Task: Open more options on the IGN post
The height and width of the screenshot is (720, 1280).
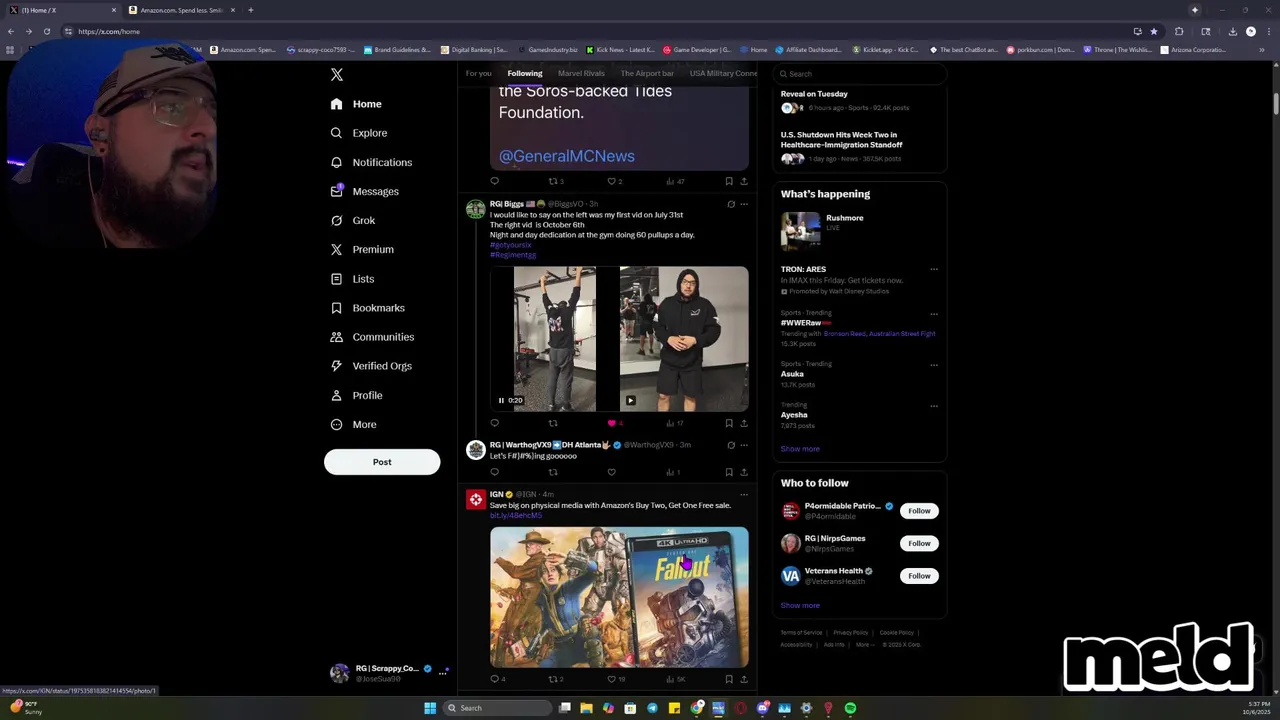Action: (x=743, y=494)
